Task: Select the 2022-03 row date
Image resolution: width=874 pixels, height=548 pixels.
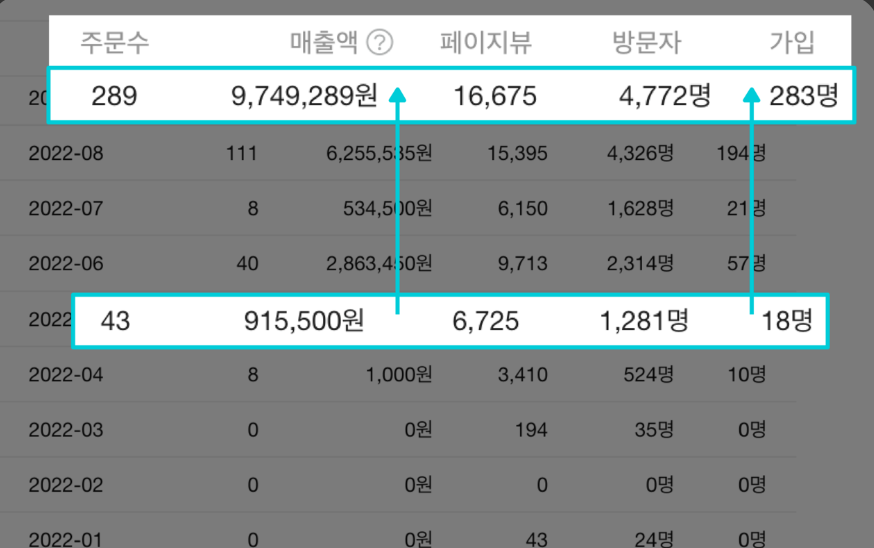Action: pos(66,430)
